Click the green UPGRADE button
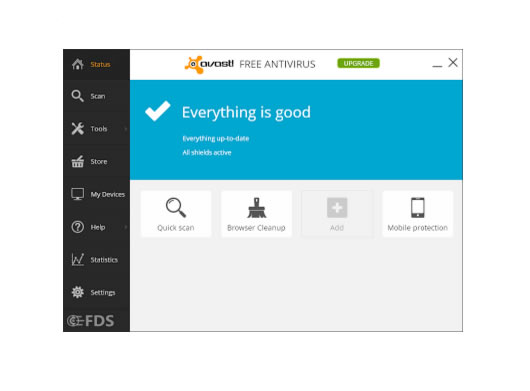The height and width of the screenshot is (391, 530). pyautogui.click(x=358, y=64)
